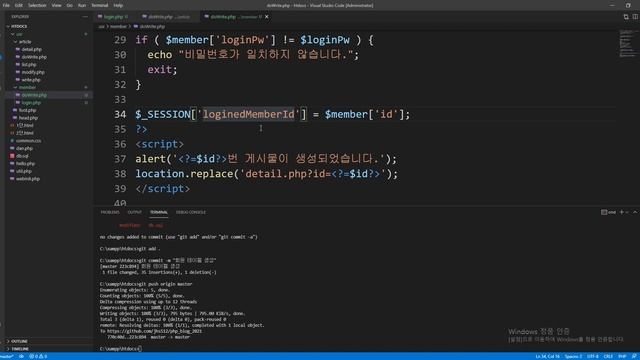Viewport: 640px width, 360px height.
Task: Close the active doWrite.php member tab
Action: [267, 17]
